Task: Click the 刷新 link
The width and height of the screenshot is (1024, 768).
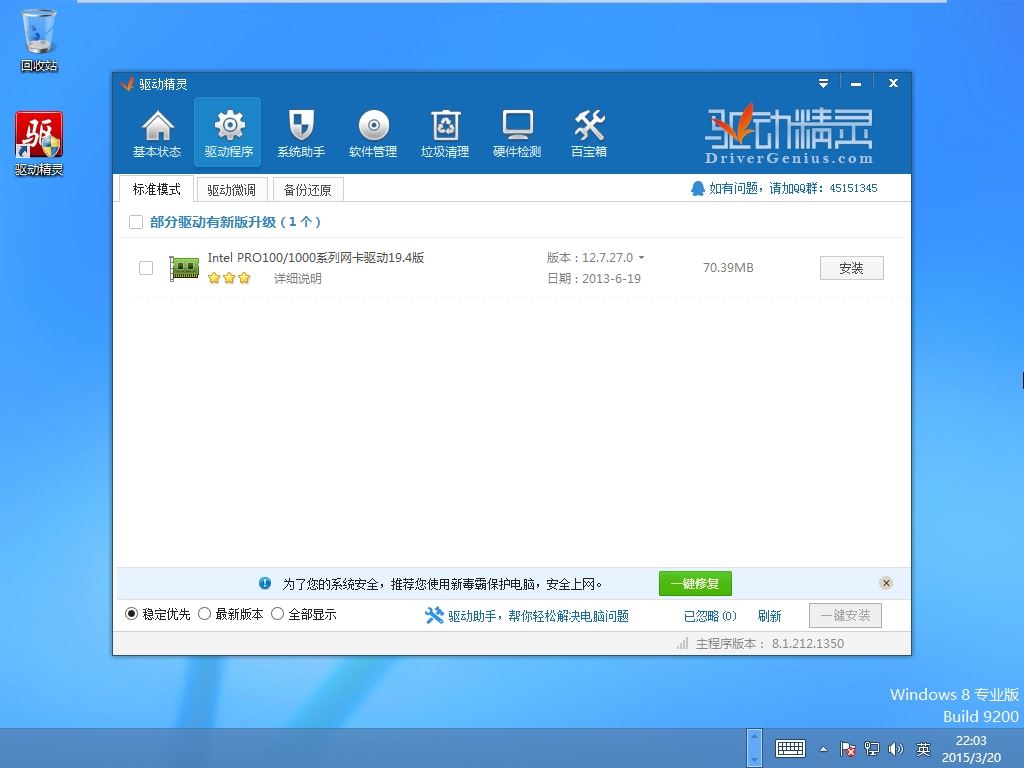Action: point(769,616)
